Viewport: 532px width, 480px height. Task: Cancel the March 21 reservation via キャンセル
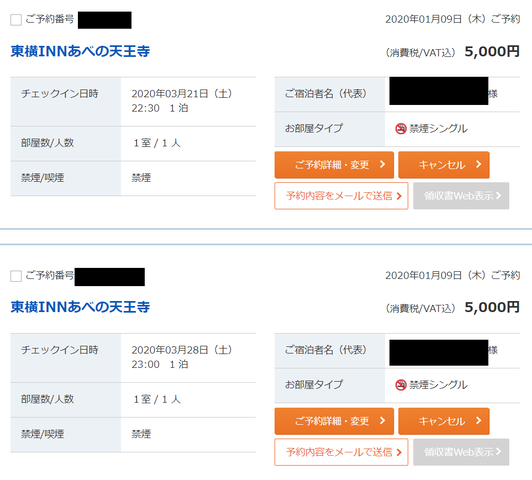click(x=444, y=165)
